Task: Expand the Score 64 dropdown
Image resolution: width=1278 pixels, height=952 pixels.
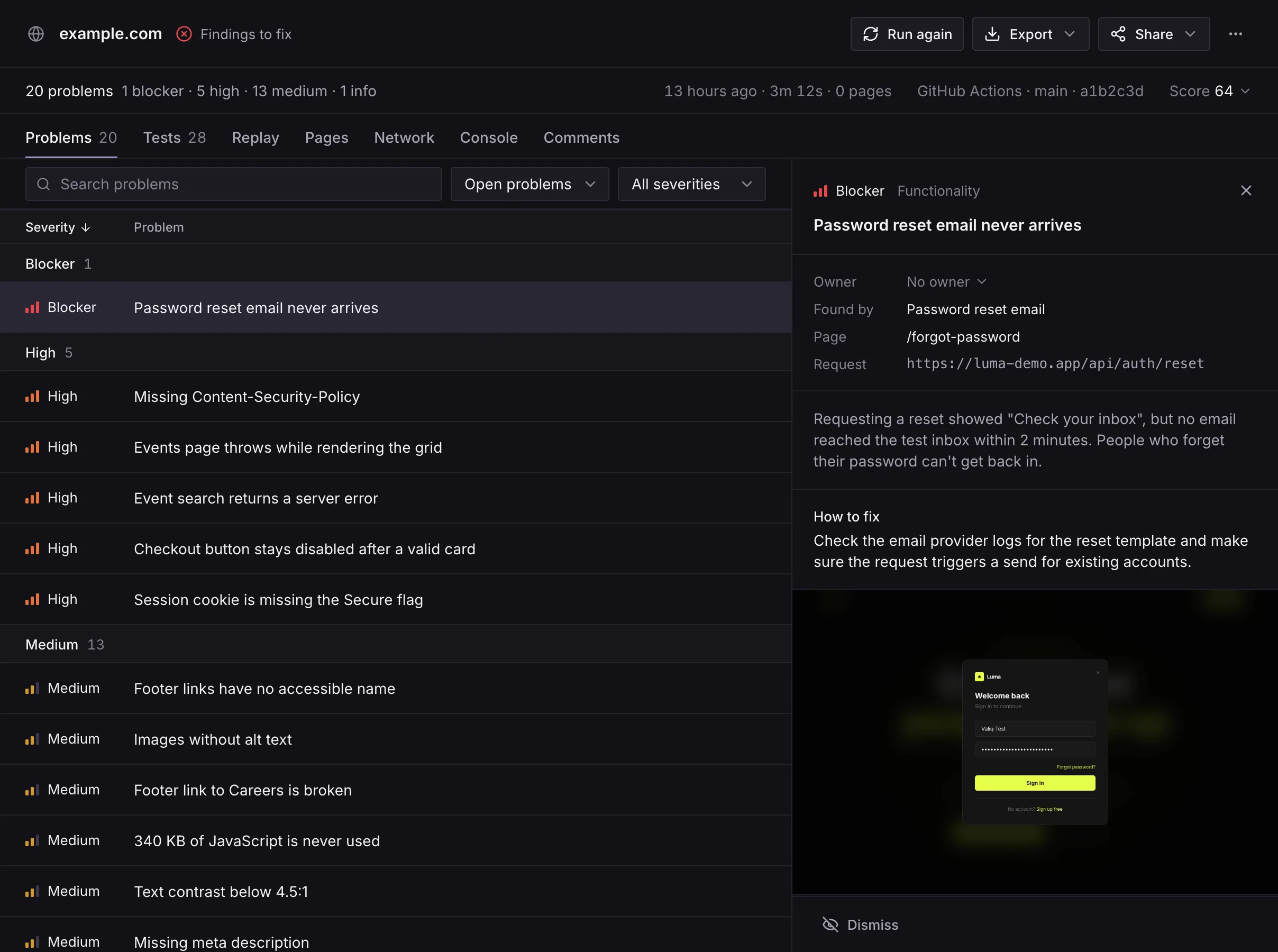Action: [1209, 91]
